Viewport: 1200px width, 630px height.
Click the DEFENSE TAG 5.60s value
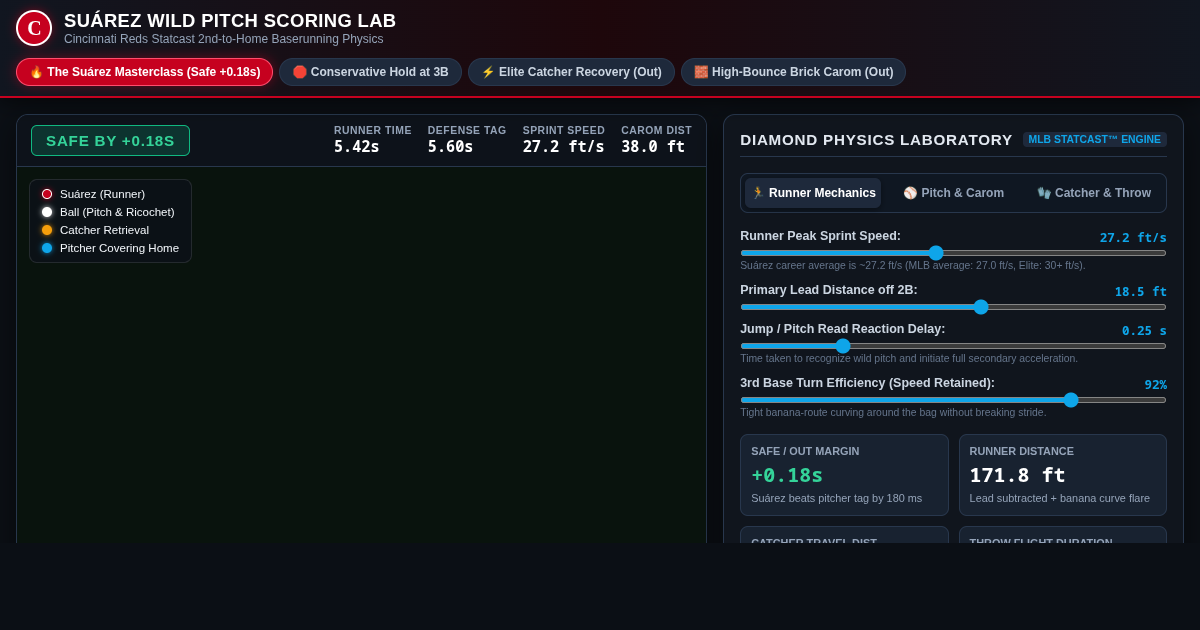coord(450,147)
